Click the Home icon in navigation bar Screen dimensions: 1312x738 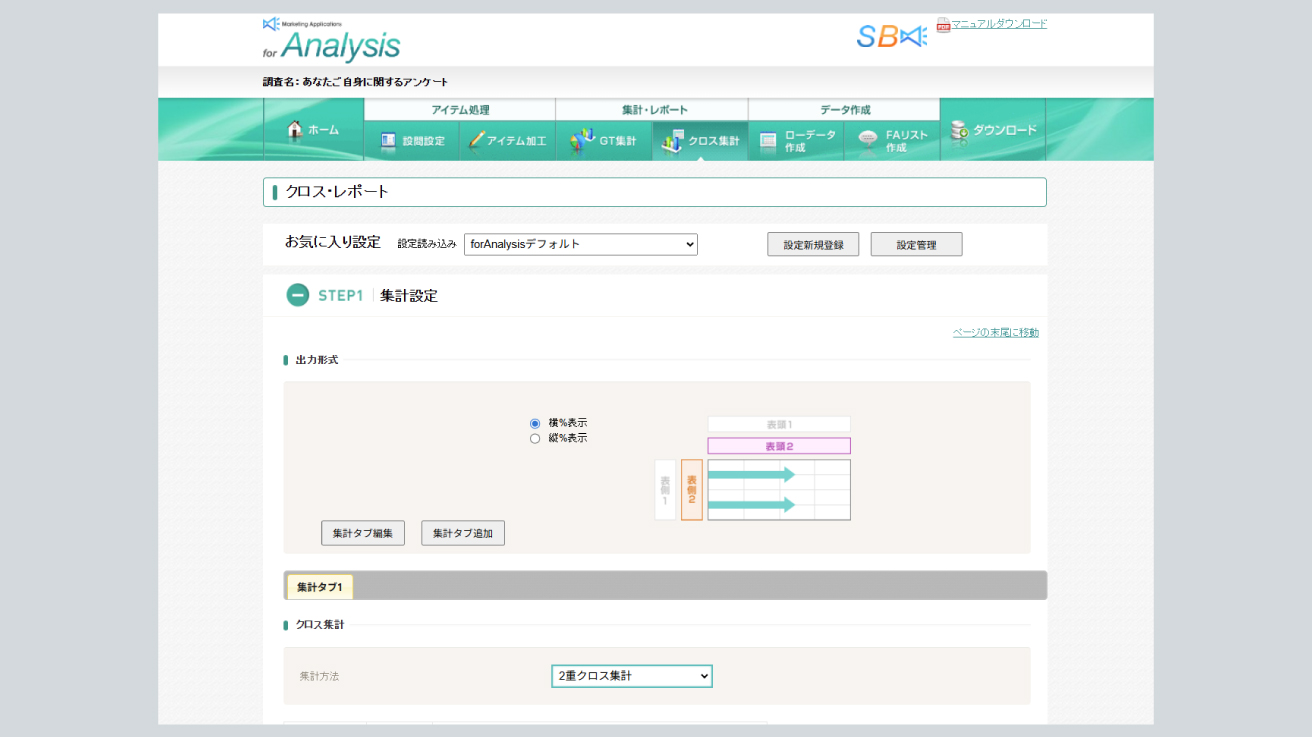pyautogui.click(x=295, y=130)
